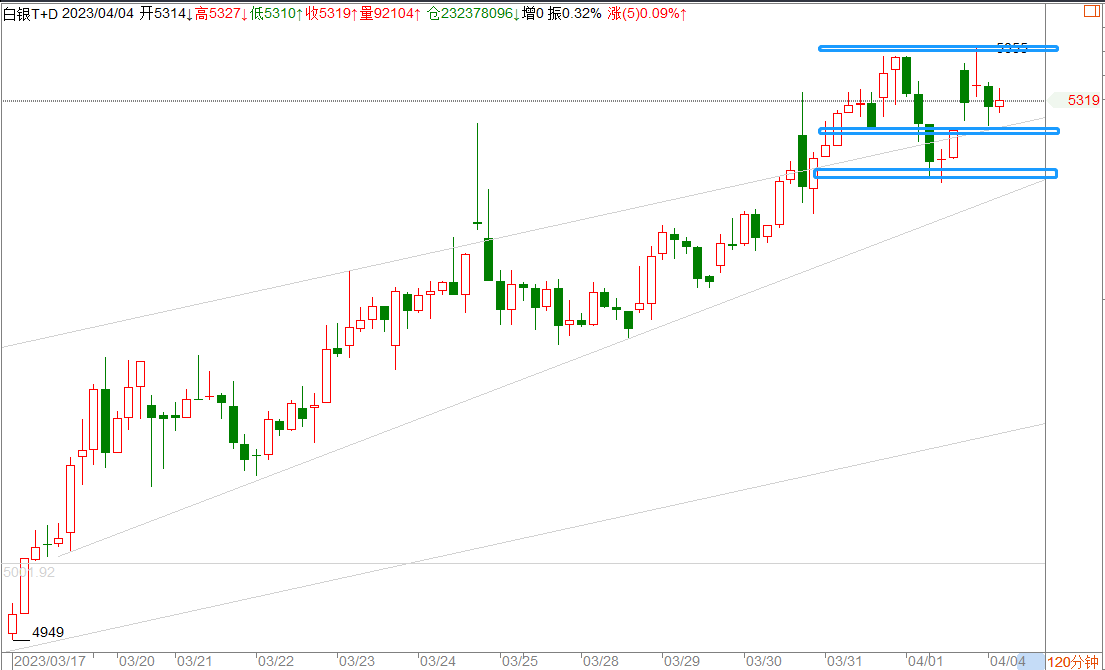The image size is (1105, 670).
Task: Click the 03/25 date label
Action: (x=520, y=662)
